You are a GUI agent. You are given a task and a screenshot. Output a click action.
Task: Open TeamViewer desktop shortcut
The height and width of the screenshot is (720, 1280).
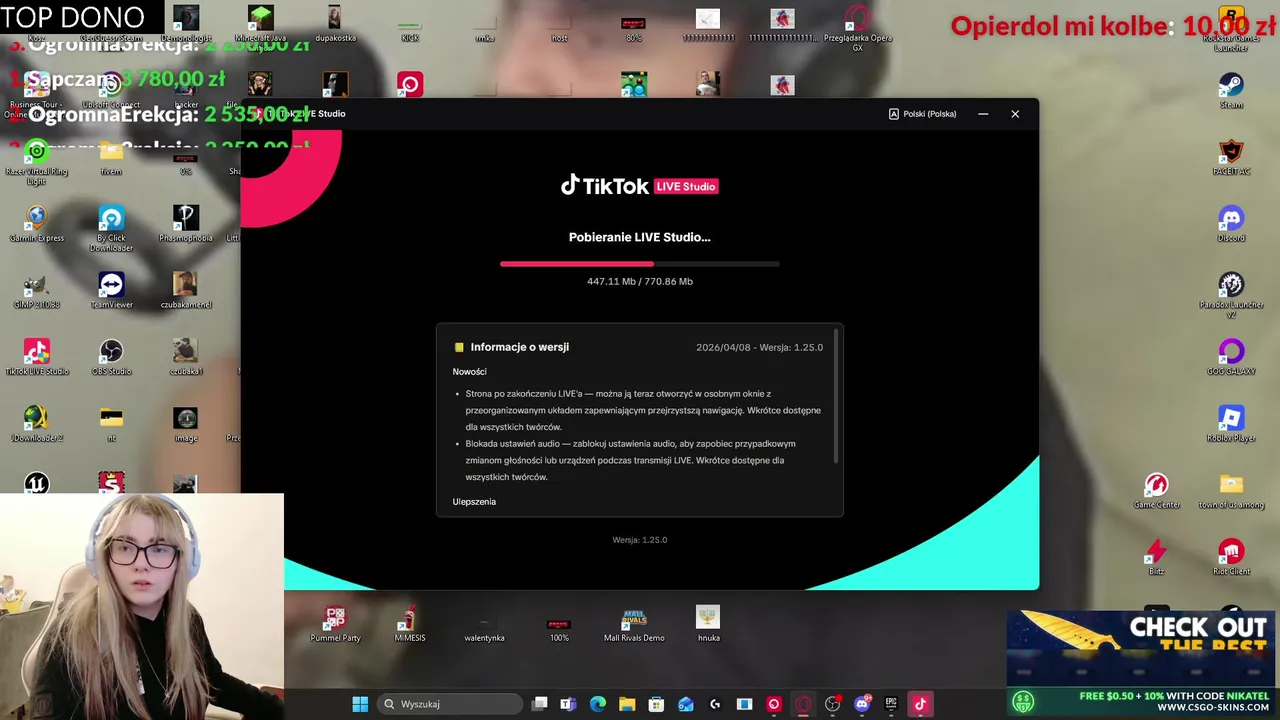click(111, 291)
